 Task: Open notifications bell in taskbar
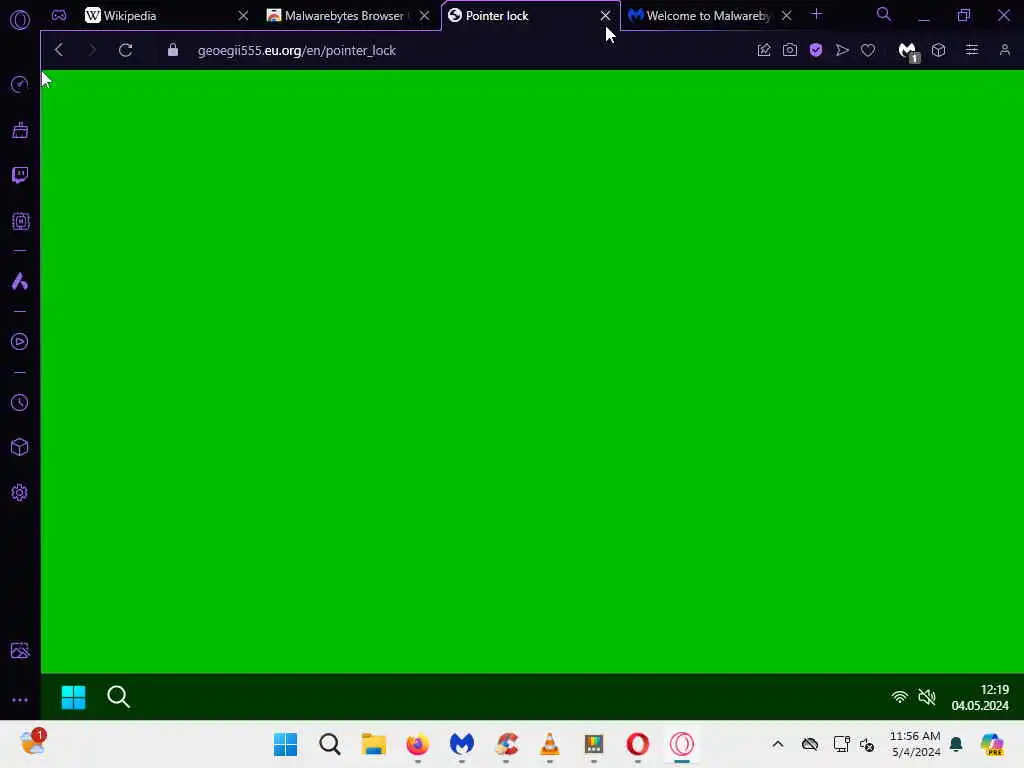(956, 744)
